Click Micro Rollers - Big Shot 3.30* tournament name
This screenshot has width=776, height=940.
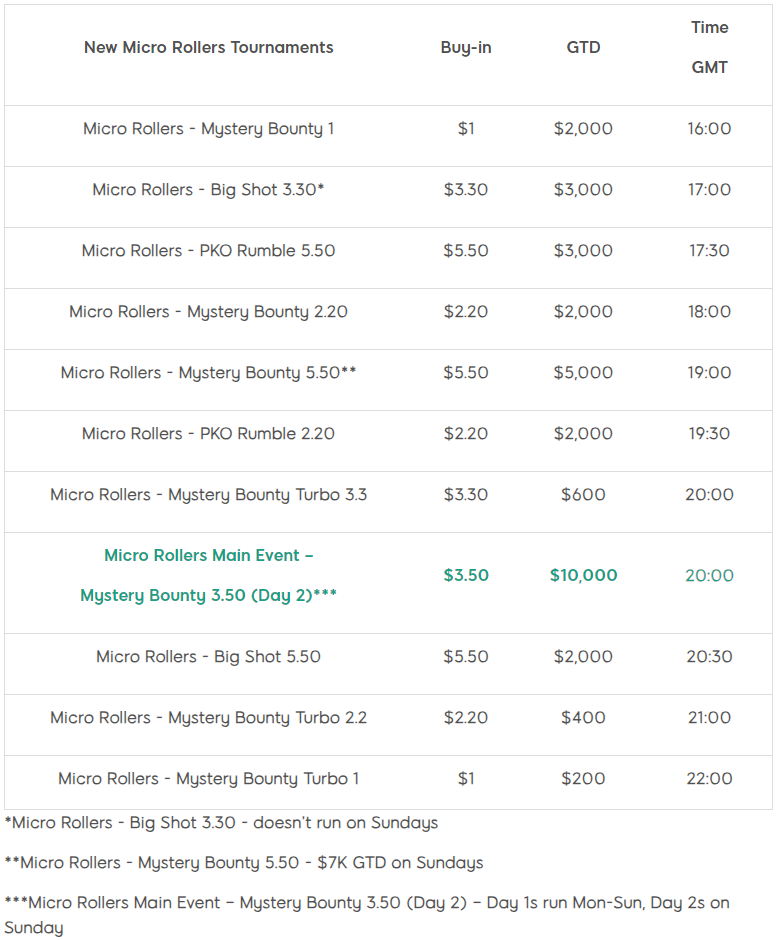point(208,189)
